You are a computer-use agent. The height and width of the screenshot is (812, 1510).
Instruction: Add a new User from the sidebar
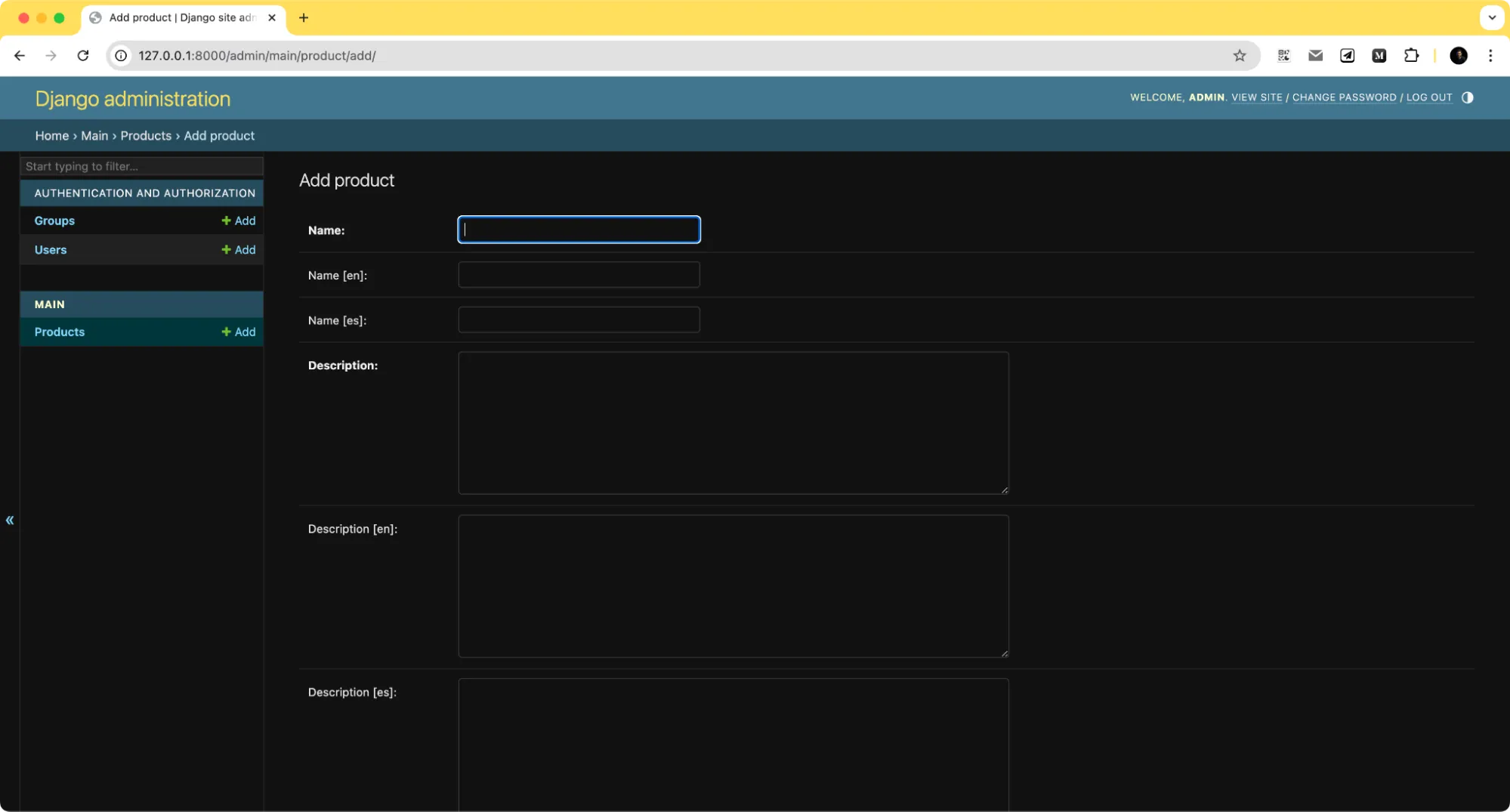point(239,249)
